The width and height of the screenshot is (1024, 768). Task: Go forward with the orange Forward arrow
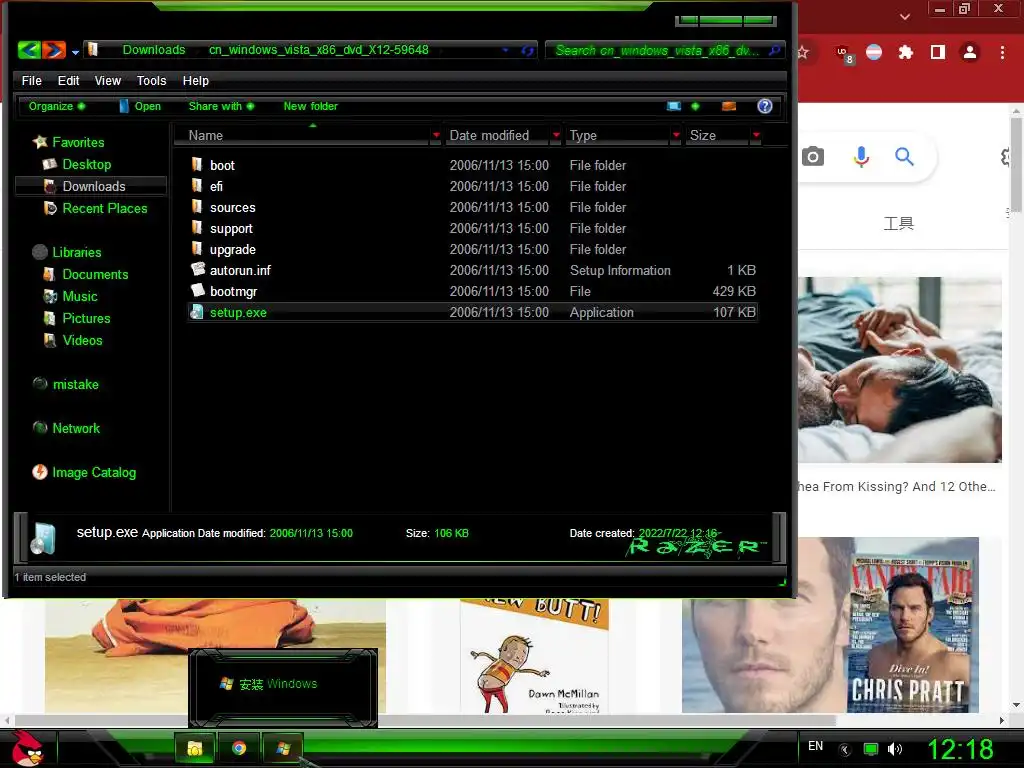pyautogui.click(x=54, y=50)
